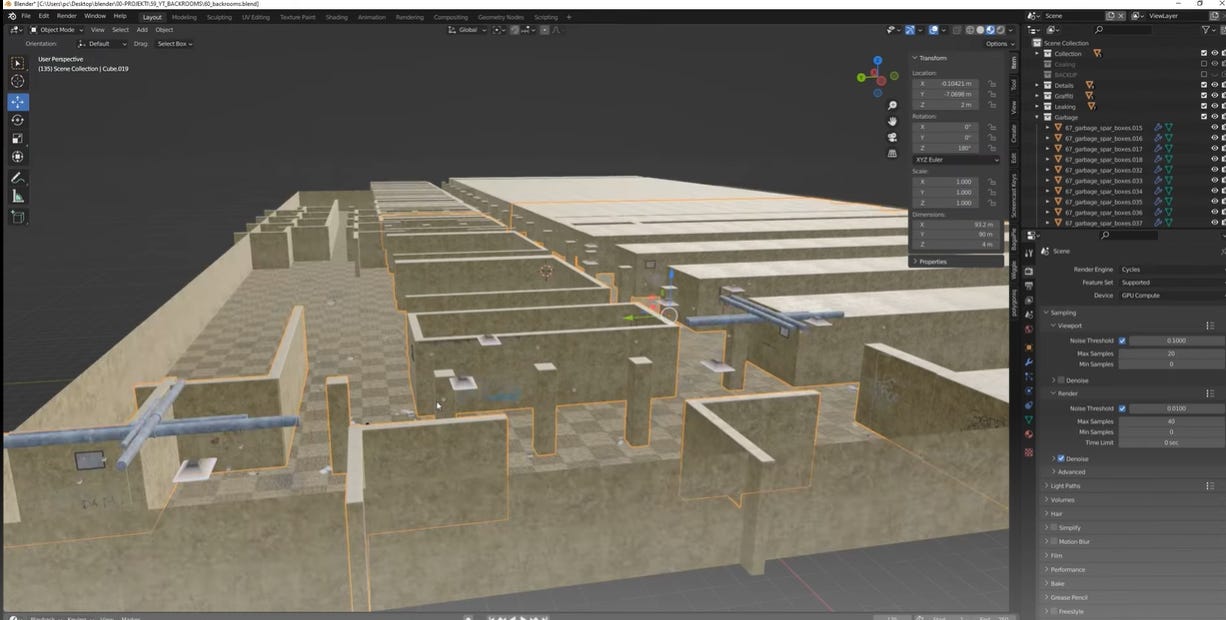
Task: Open the Render Engine Cycles dropdown
Action: click(1171, 269)
